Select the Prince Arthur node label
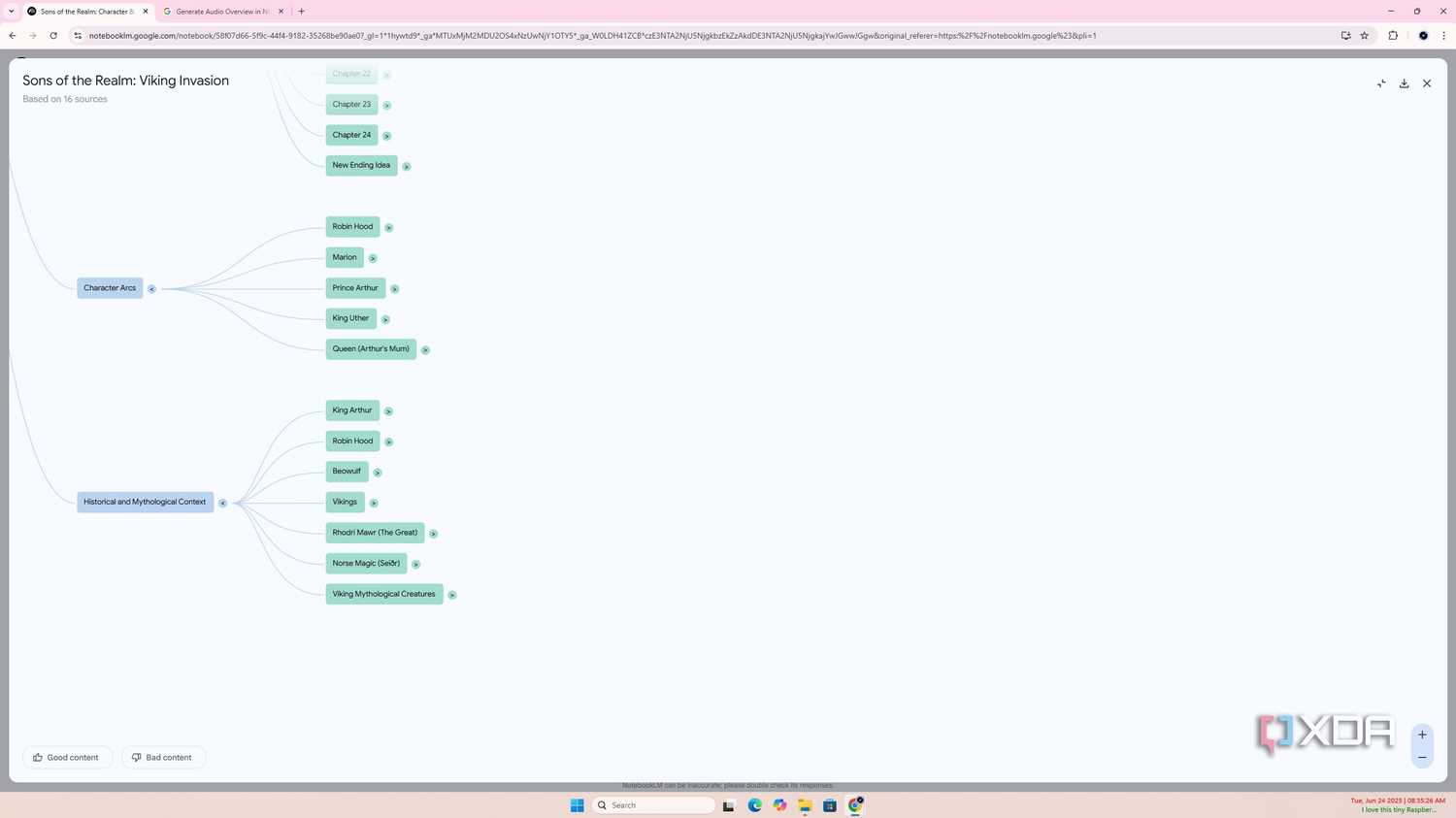The height and width of the screenshot is (818, 1456). click(355, 288)
